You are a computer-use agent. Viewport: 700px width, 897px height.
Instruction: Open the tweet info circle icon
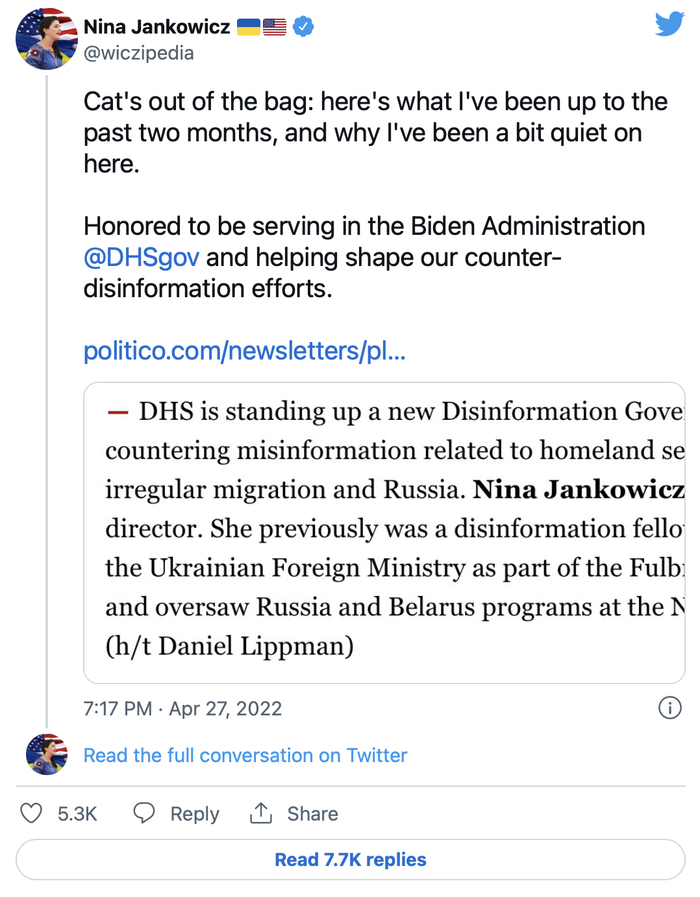pos(669,708)
